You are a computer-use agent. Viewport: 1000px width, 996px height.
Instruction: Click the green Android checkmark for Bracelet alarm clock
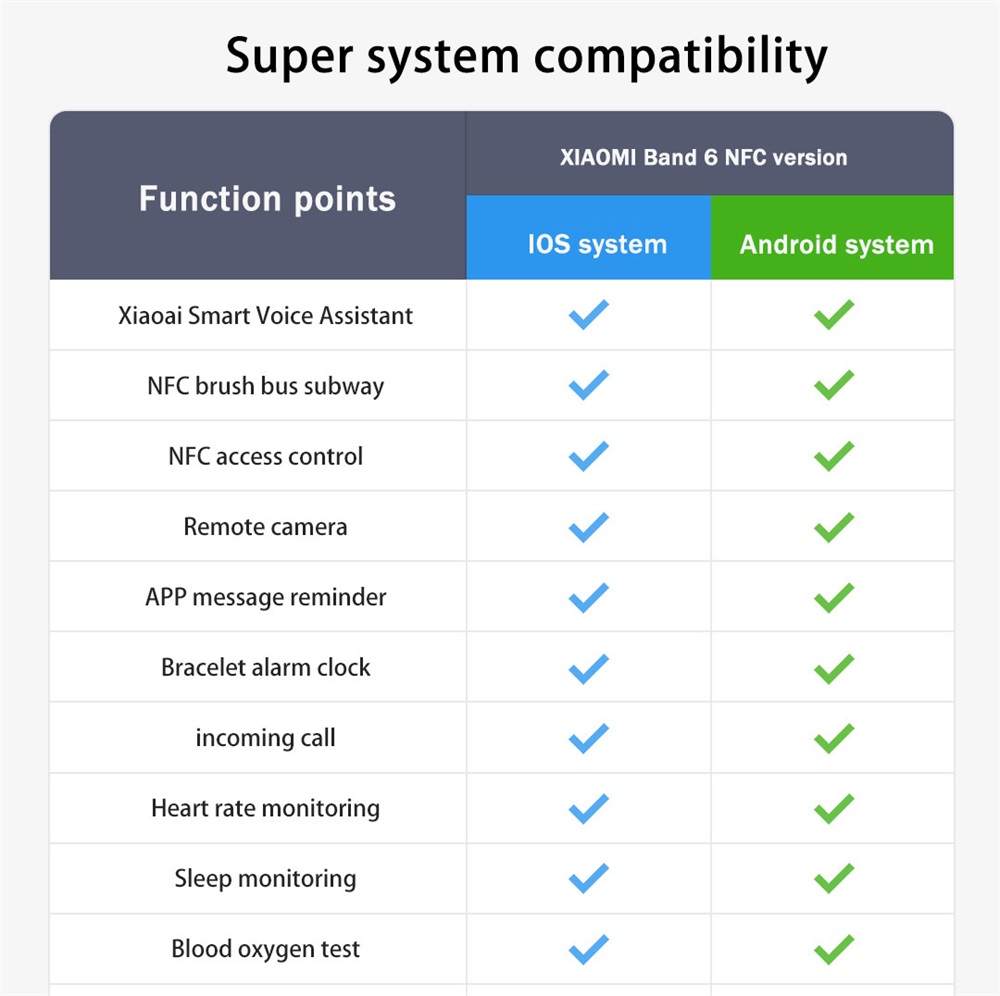(x=833, y=667)
